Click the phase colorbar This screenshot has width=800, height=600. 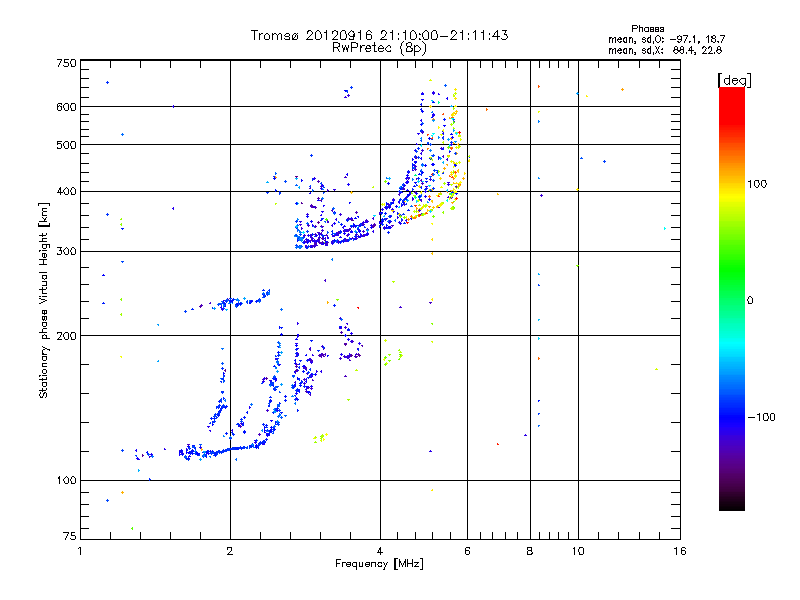pyautogui.click(x=732, y=298)
